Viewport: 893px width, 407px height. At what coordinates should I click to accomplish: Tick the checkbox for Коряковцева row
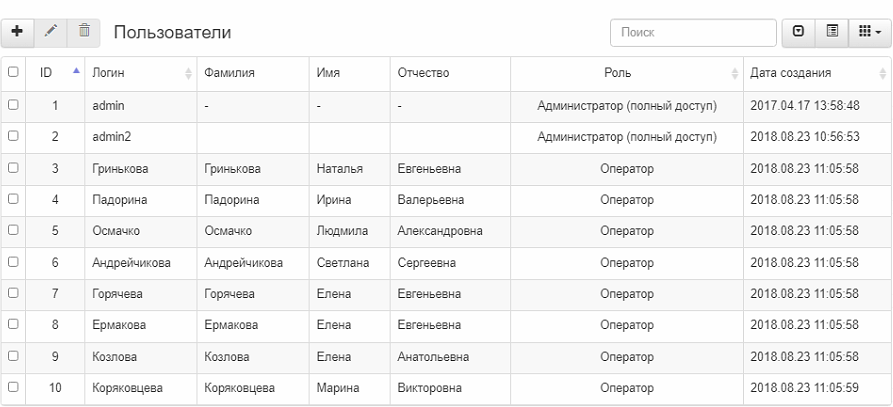pos(13,386)
